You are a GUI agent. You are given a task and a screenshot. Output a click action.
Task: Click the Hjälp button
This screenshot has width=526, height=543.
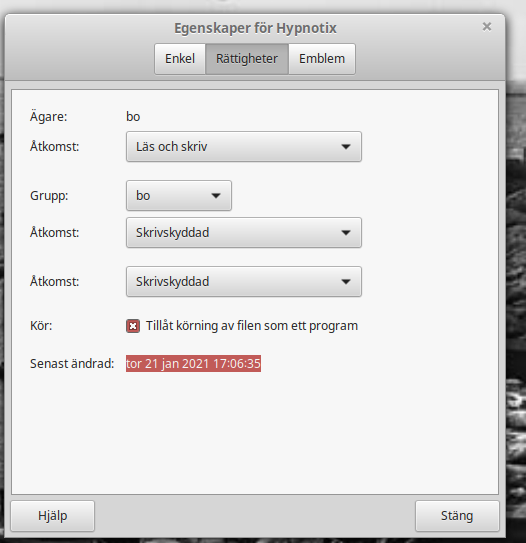pyautogui.click(x=53, y=516)
